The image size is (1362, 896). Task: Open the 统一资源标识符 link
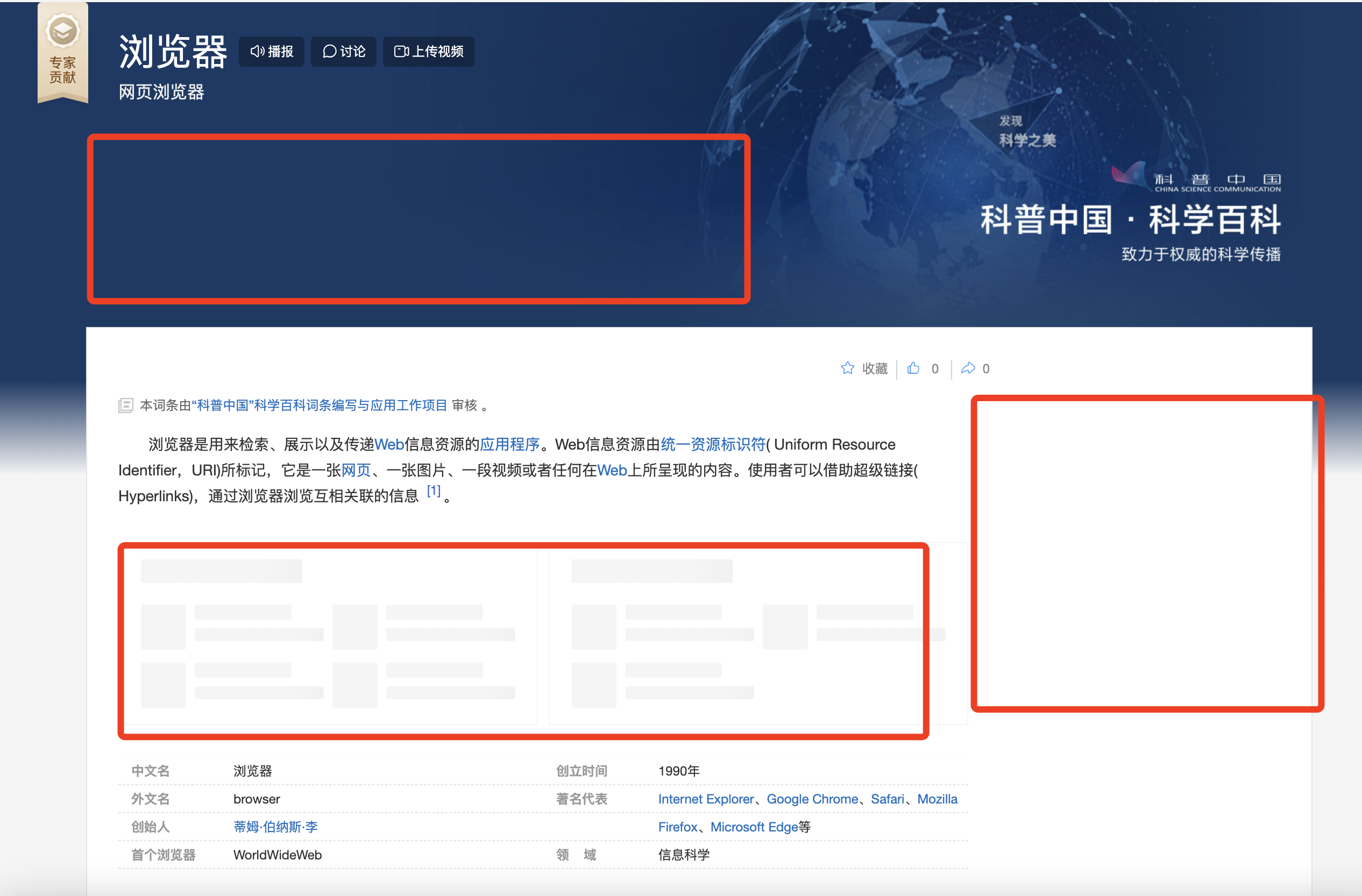[x=713, y=445]
